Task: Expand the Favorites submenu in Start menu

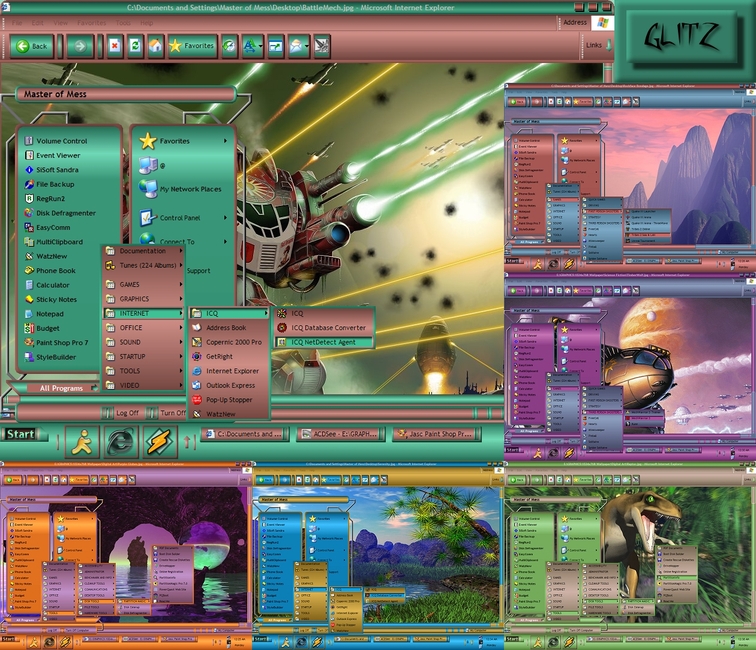Action: tap(183, 141)
